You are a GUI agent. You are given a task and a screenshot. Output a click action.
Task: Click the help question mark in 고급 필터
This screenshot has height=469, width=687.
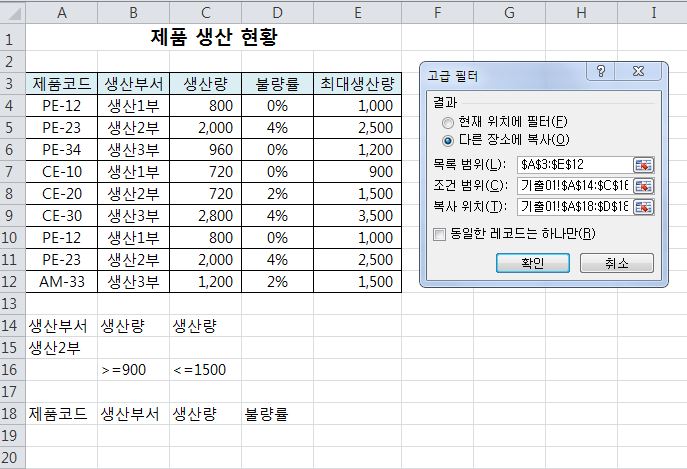(x=602, y=72)
